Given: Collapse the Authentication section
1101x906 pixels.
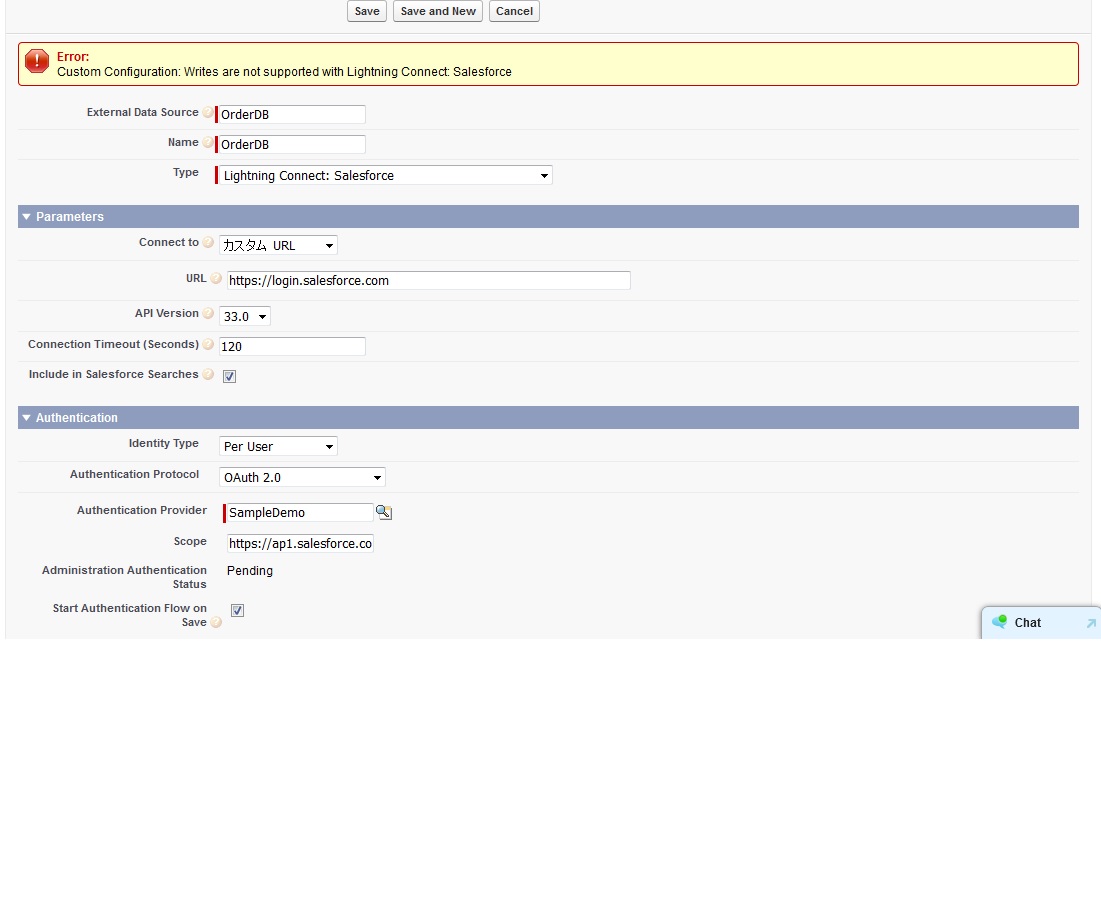Looking at the screenshot, I should click(x=26, y=418).
